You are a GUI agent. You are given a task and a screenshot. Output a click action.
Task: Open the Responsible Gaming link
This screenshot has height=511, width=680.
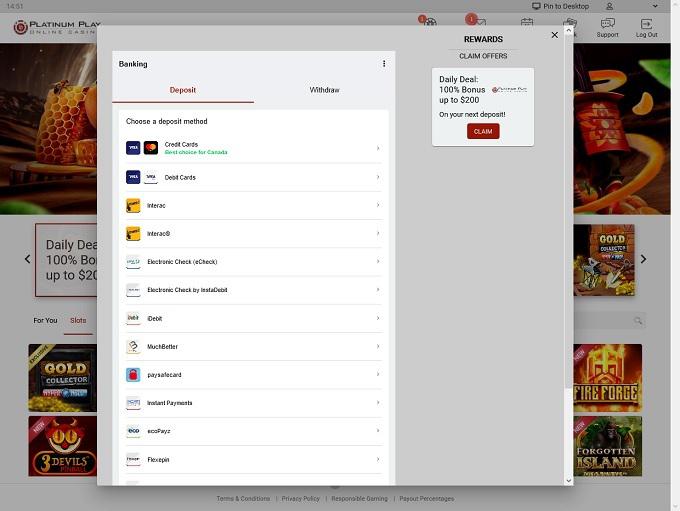click(x=360, y=499)
